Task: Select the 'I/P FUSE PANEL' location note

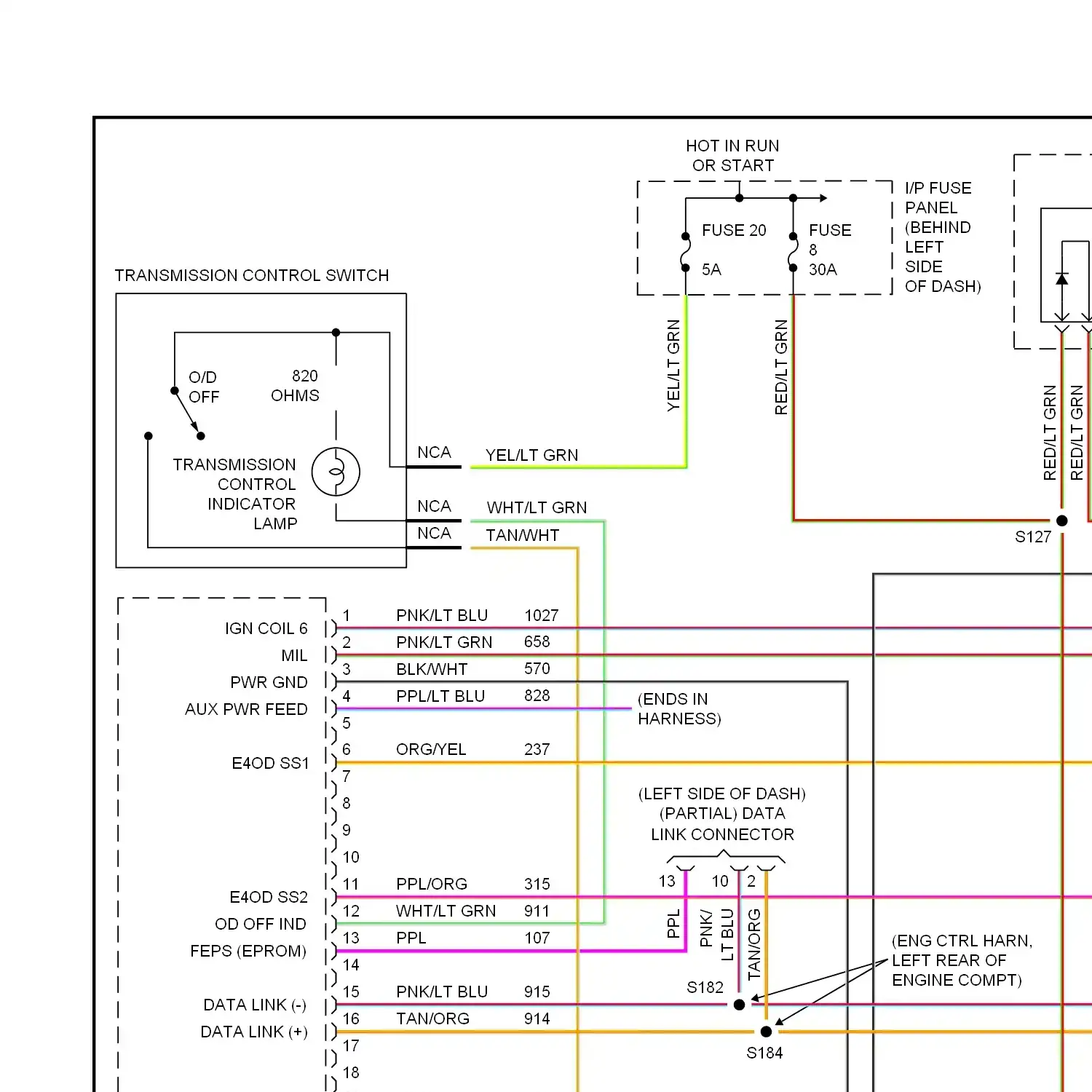Action: pos(943,237)
